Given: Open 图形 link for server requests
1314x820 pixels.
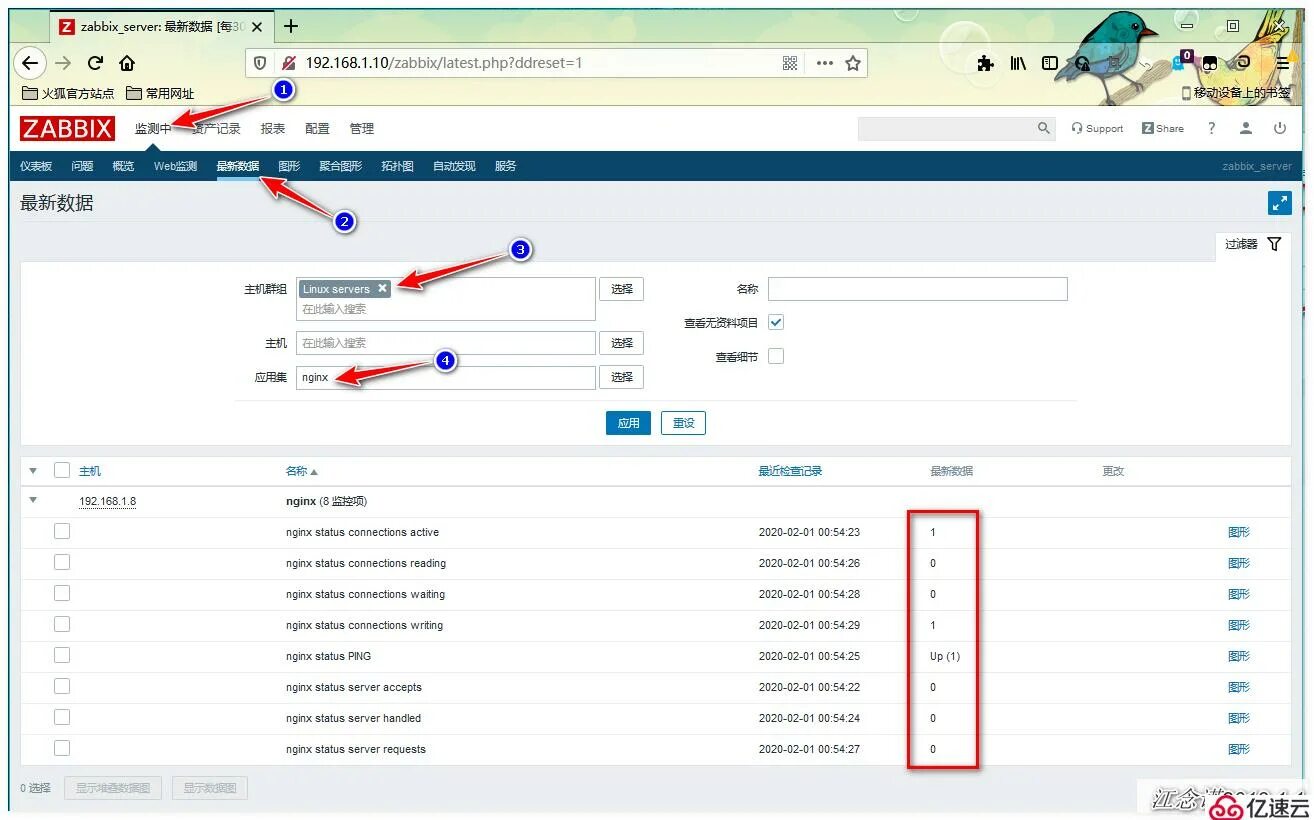Looking at the screenshot, I should coord(1239,749).
